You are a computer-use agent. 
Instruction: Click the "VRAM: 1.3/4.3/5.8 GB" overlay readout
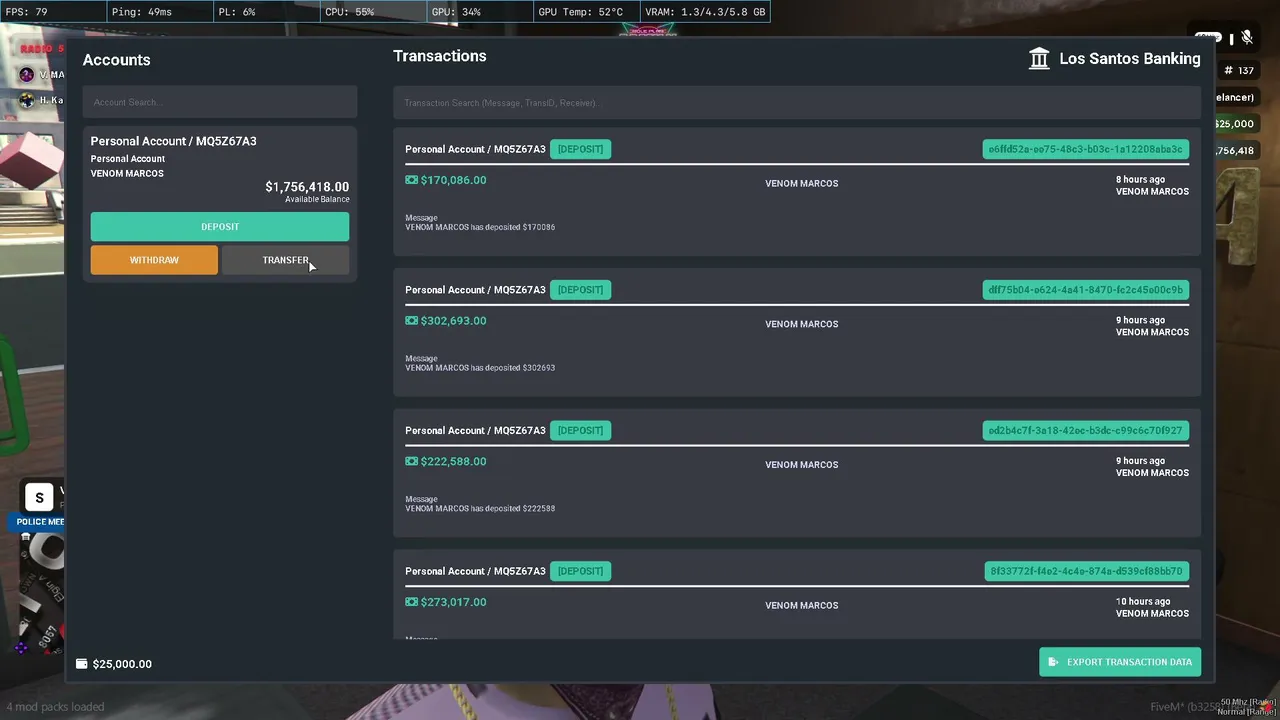(x=706, y=12)
